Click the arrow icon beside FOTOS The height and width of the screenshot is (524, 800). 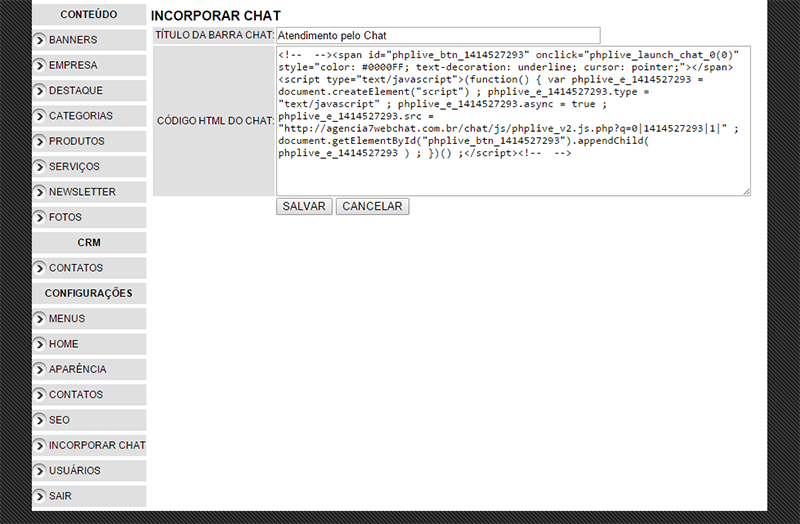39,217
